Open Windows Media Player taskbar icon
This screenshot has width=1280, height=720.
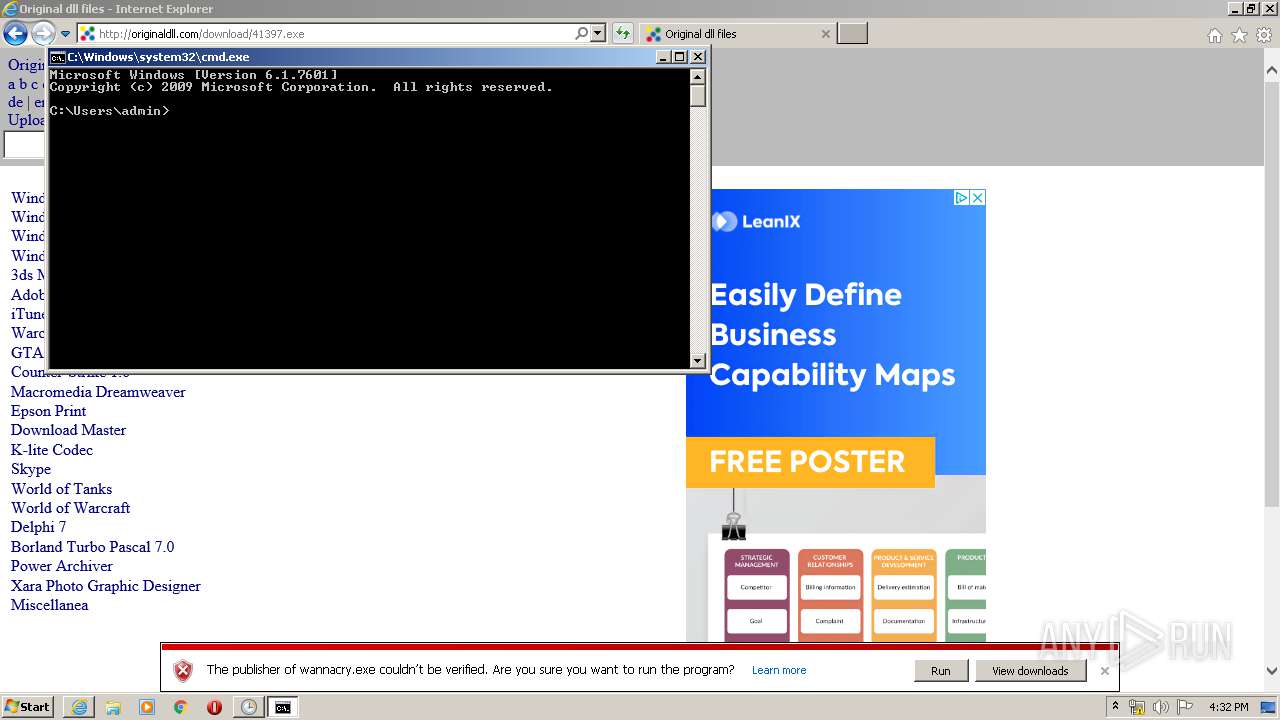point(147,707)
